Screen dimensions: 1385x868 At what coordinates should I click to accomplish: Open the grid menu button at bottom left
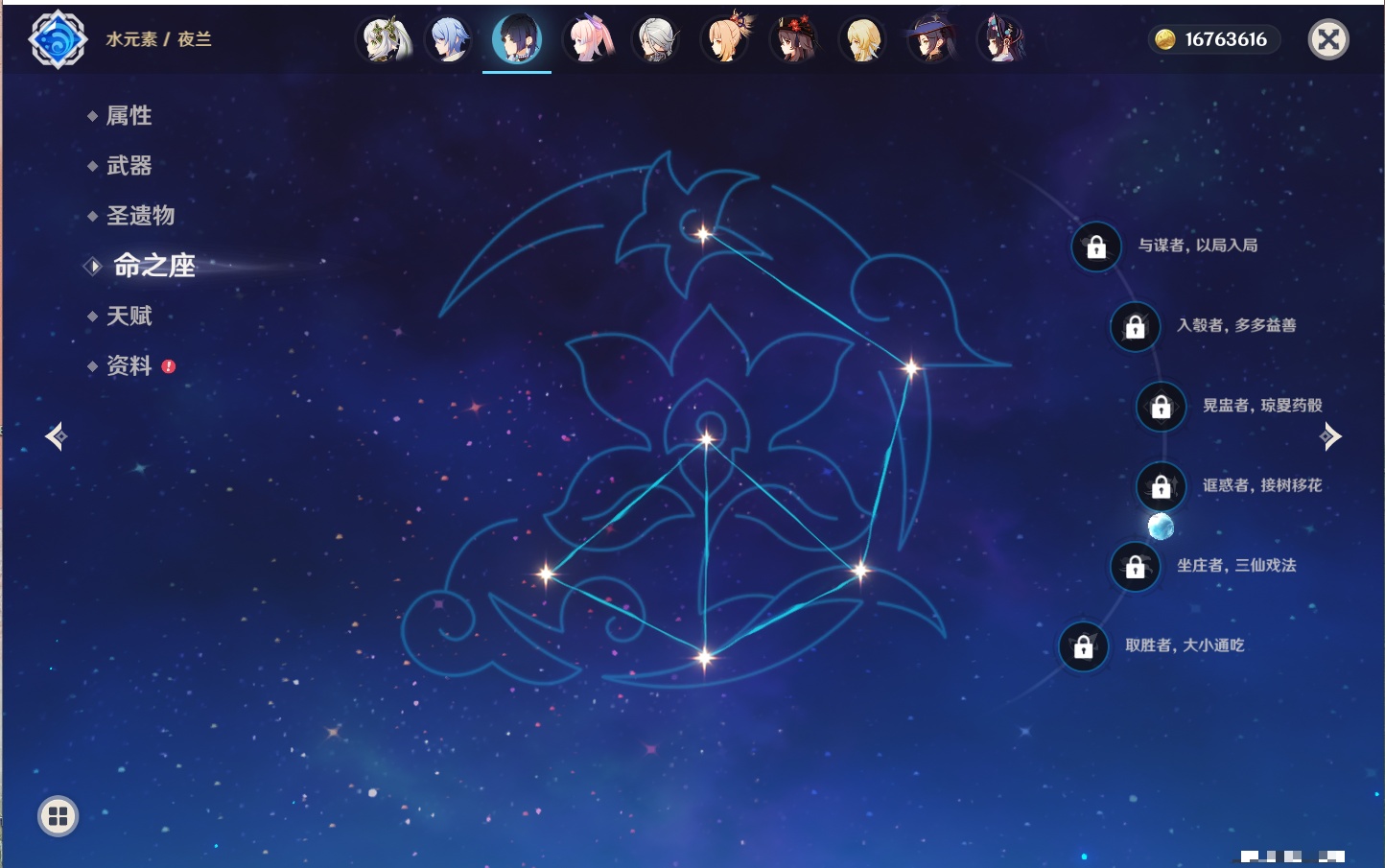point(58,816)
